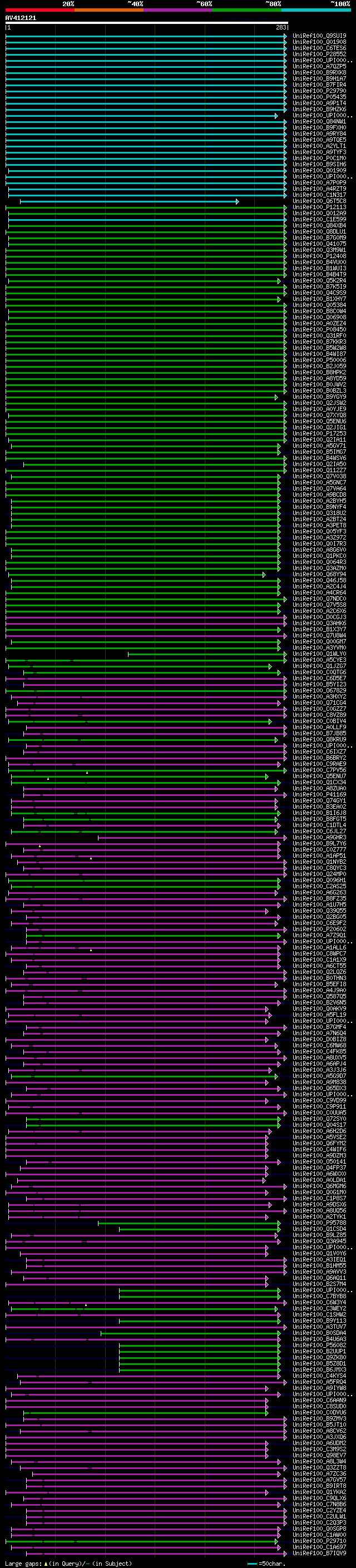Viewport: 356px width, 1568px height.
Task: Open hit UniRef100_B0THN3
Action: pyautogui.click(x=319, y=978)
